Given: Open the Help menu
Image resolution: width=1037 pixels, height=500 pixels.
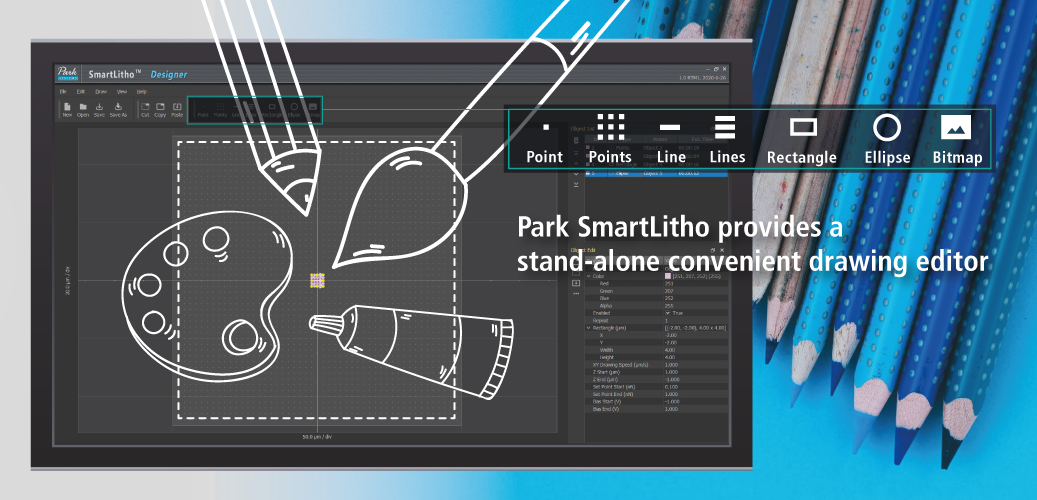Looking at the screenshot, I should point(142,91).
